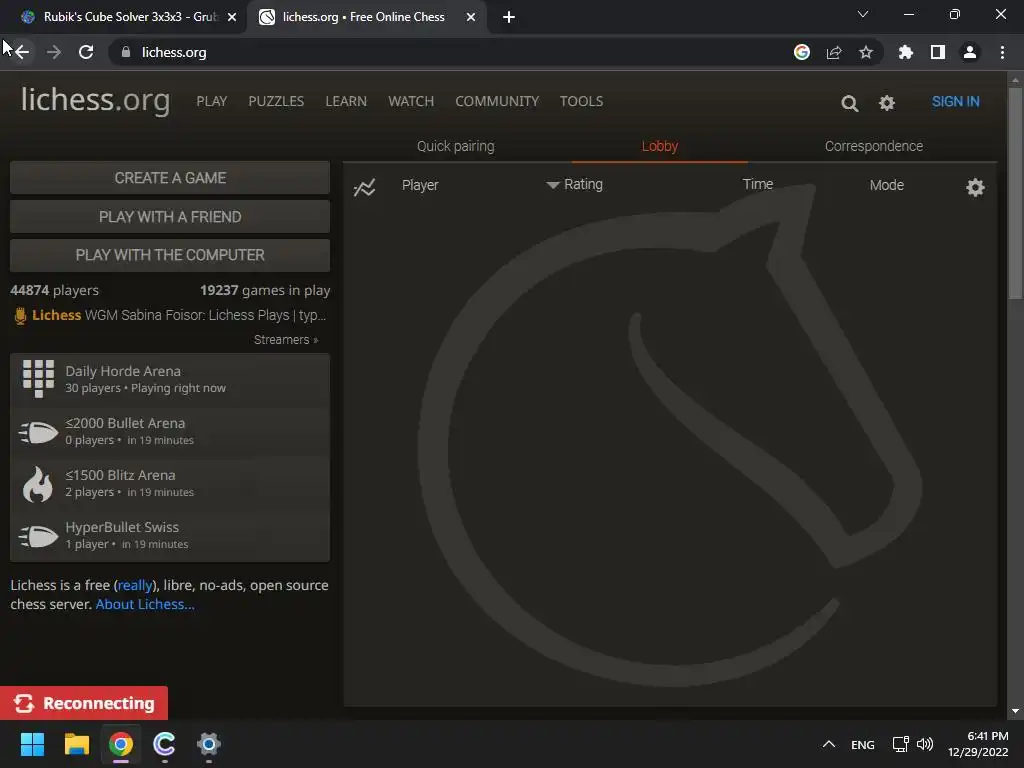Click the ≤2000 Bullet Arena bullet icon
This screenshot has width=1024, height=768.
pos(39,432)
